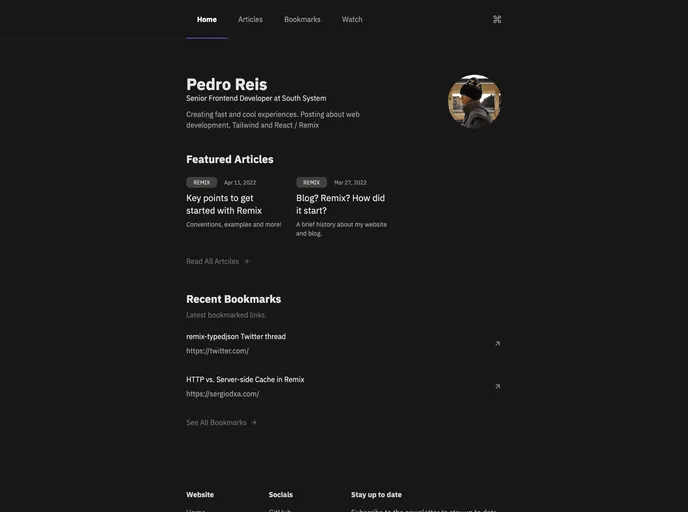Viewport: 688px width, 512px height.
Task: Click the See All Bookmarks link
Action: (216, 423)
